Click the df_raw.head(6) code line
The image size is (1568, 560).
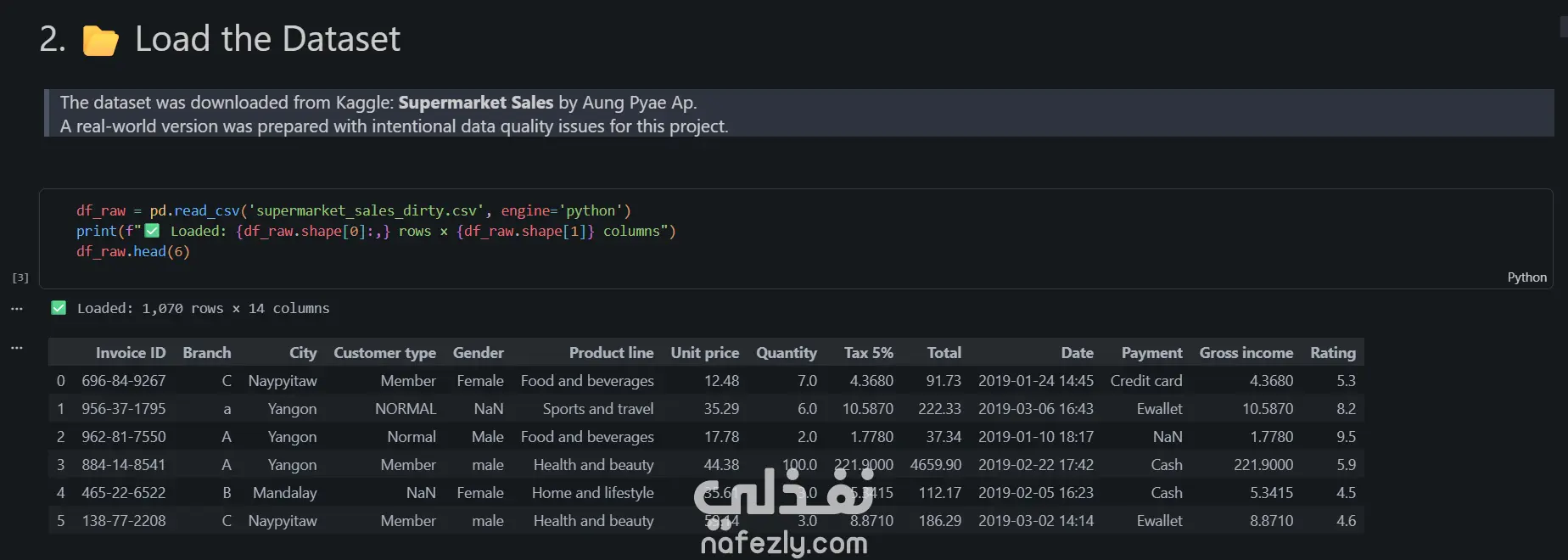(x=133, y=251)
